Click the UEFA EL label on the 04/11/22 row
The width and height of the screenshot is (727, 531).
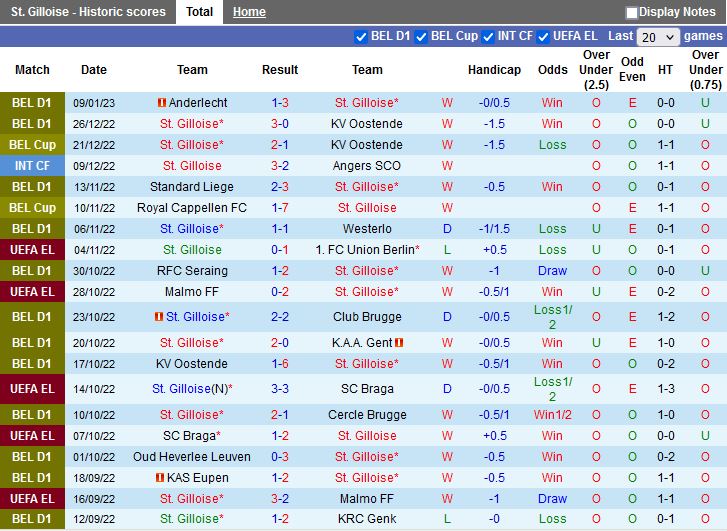pos(32,250)
